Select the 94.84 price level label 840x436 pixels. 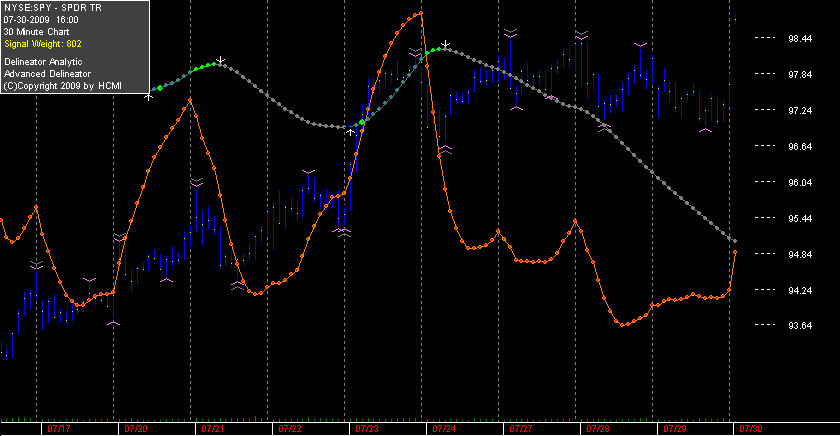[800, 254]
